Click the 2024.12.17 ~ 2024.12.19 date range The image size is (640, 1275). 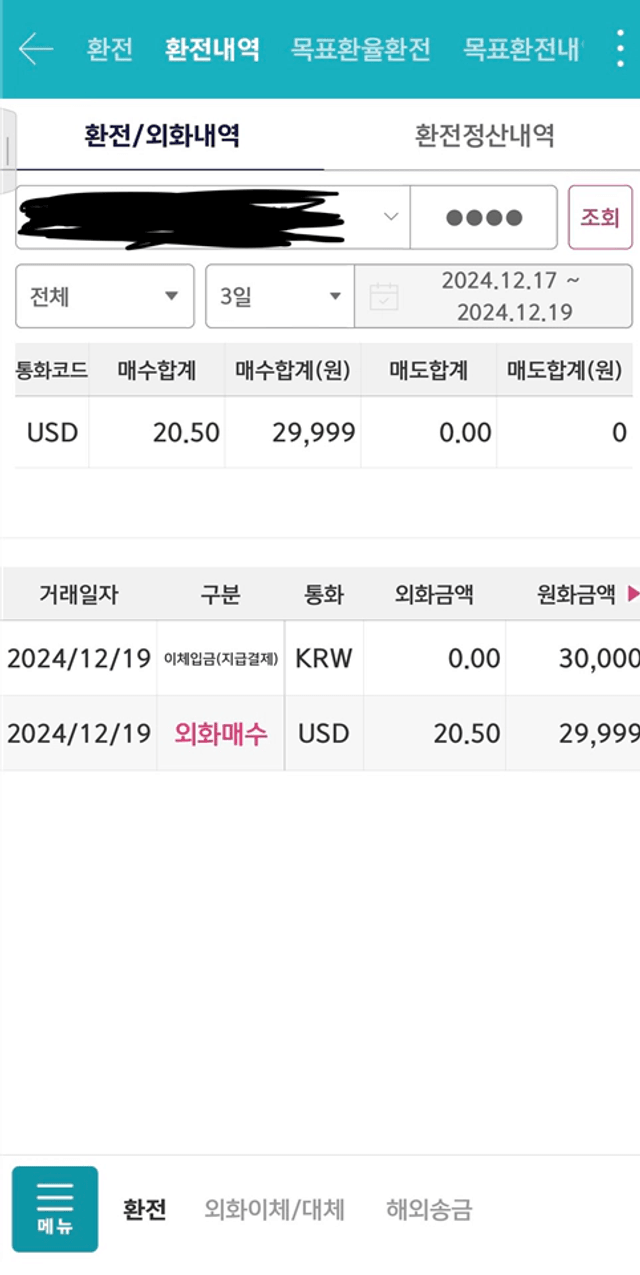[x=509, y=296]
